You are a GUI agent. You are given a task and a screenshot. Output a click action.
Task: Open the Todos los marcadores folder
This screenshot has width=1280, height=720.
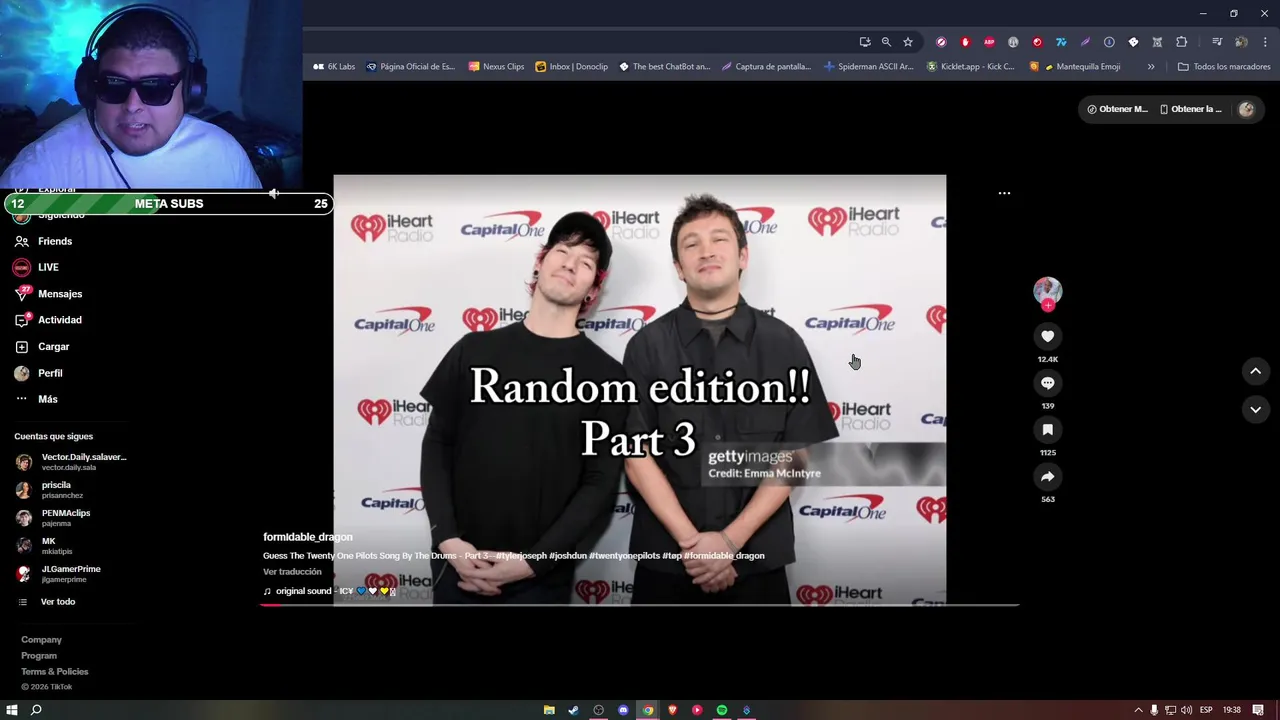[1224, 67]
